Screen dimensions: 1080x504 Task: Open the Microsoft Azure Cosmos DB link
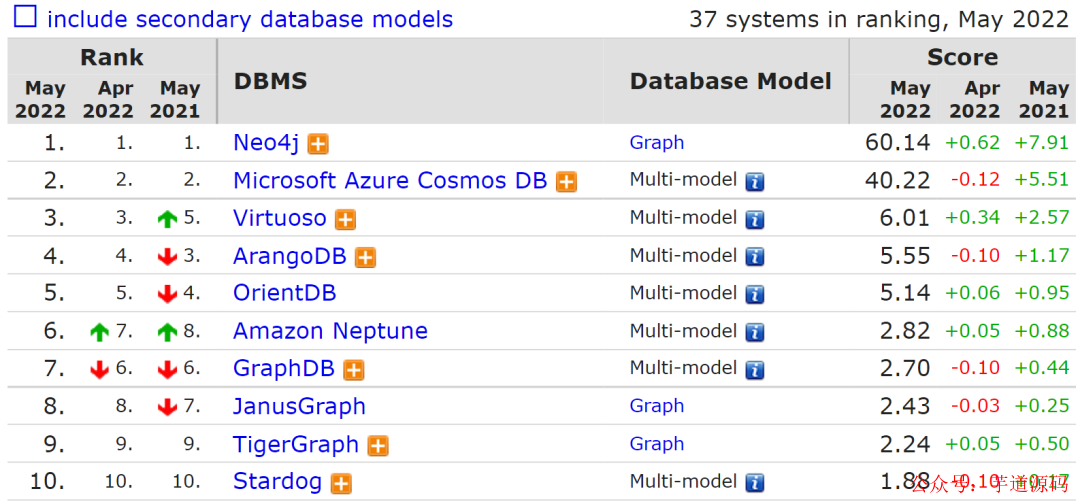[x=390, y=180]
